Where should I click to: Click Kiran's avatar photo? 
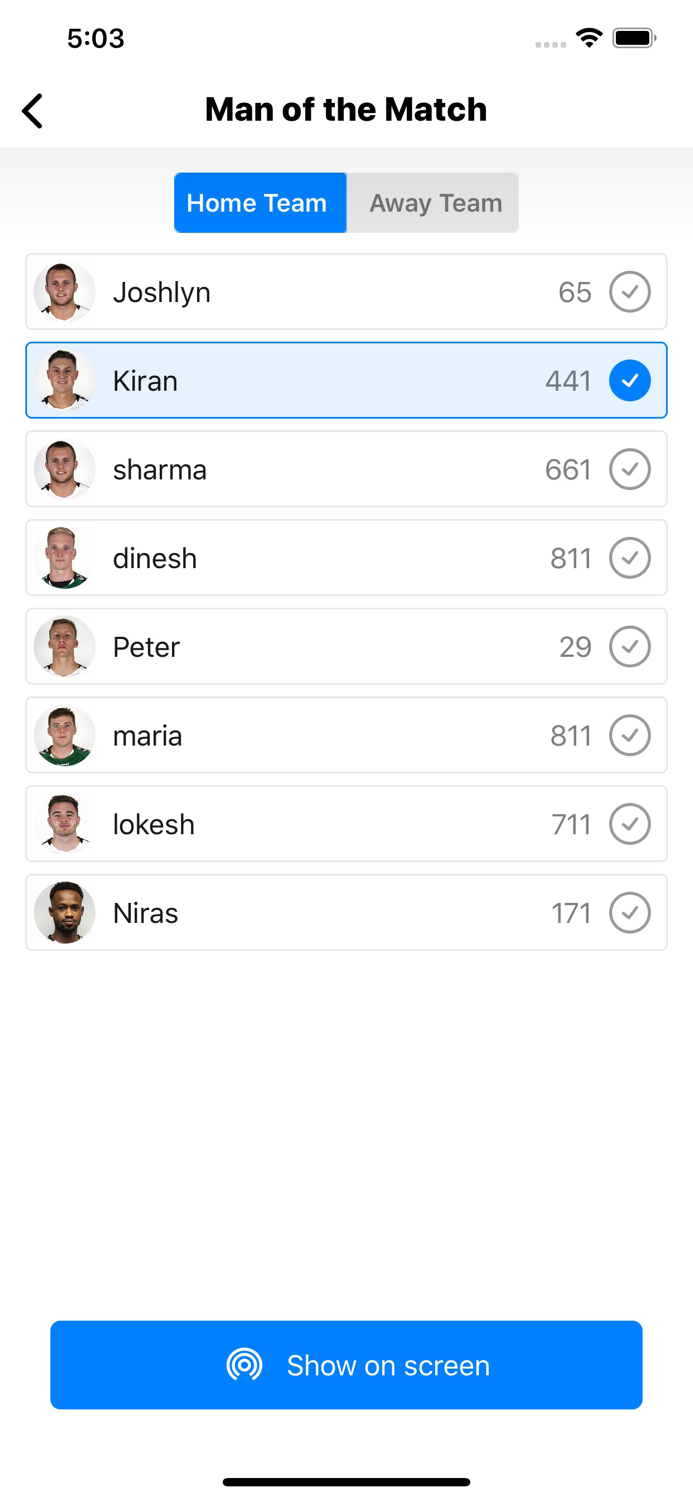[64, 380]
